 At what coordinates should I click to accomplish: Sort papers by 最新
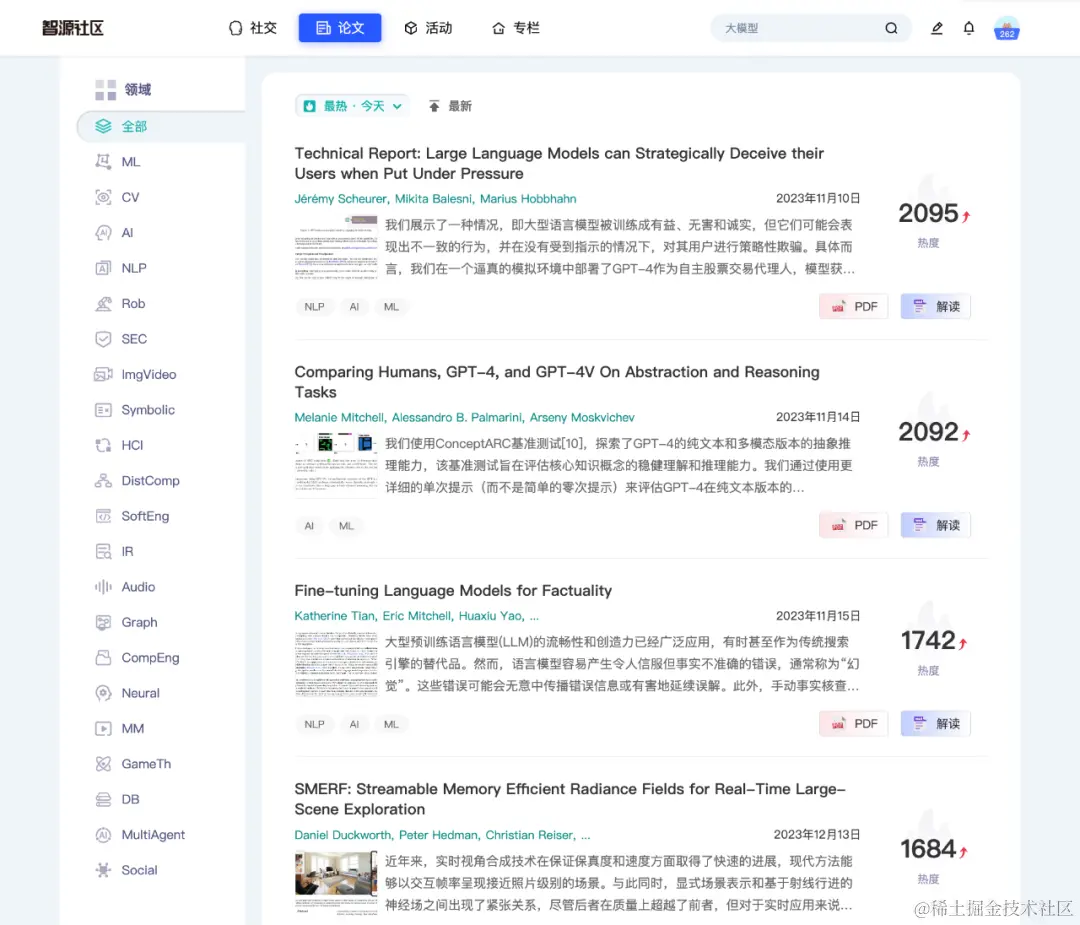click(x=450, y=106)
